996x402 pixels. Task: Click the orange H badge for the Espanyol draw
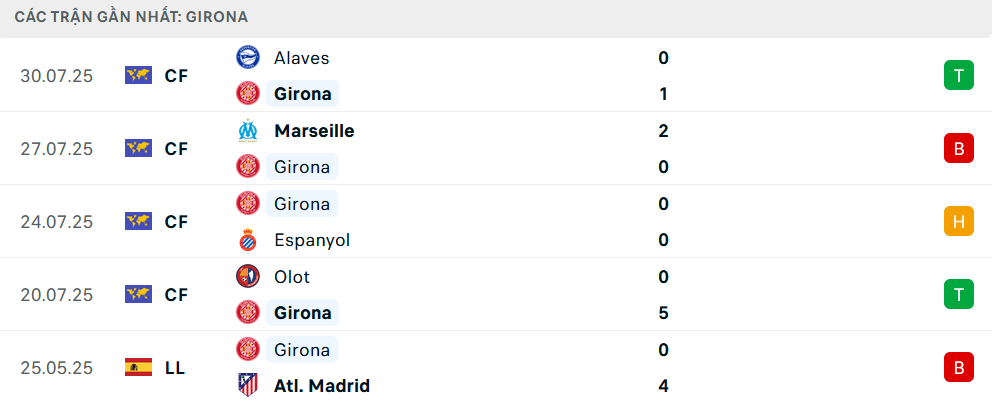959,222
